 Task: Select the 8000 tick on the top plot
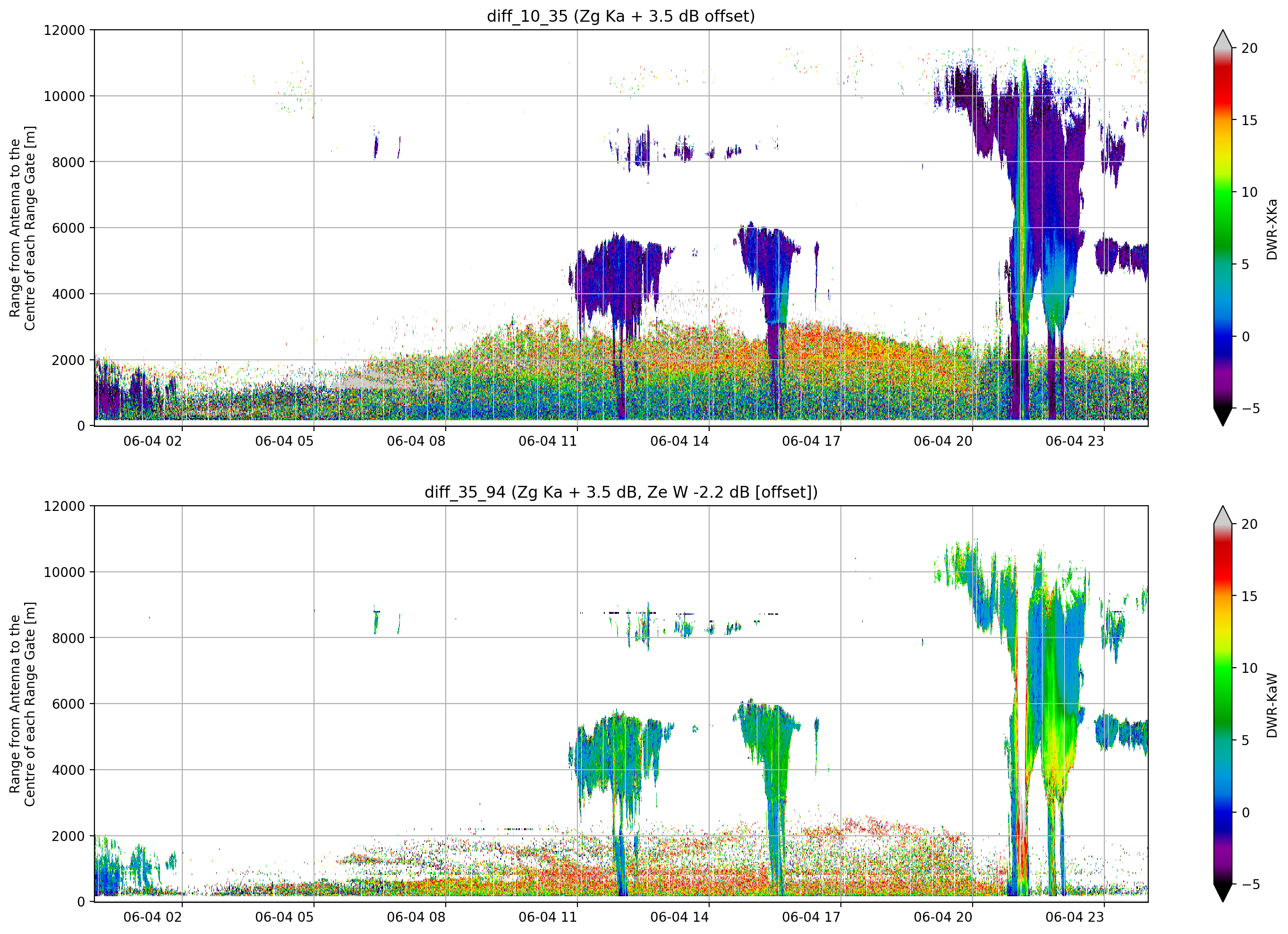pos(68,162)
